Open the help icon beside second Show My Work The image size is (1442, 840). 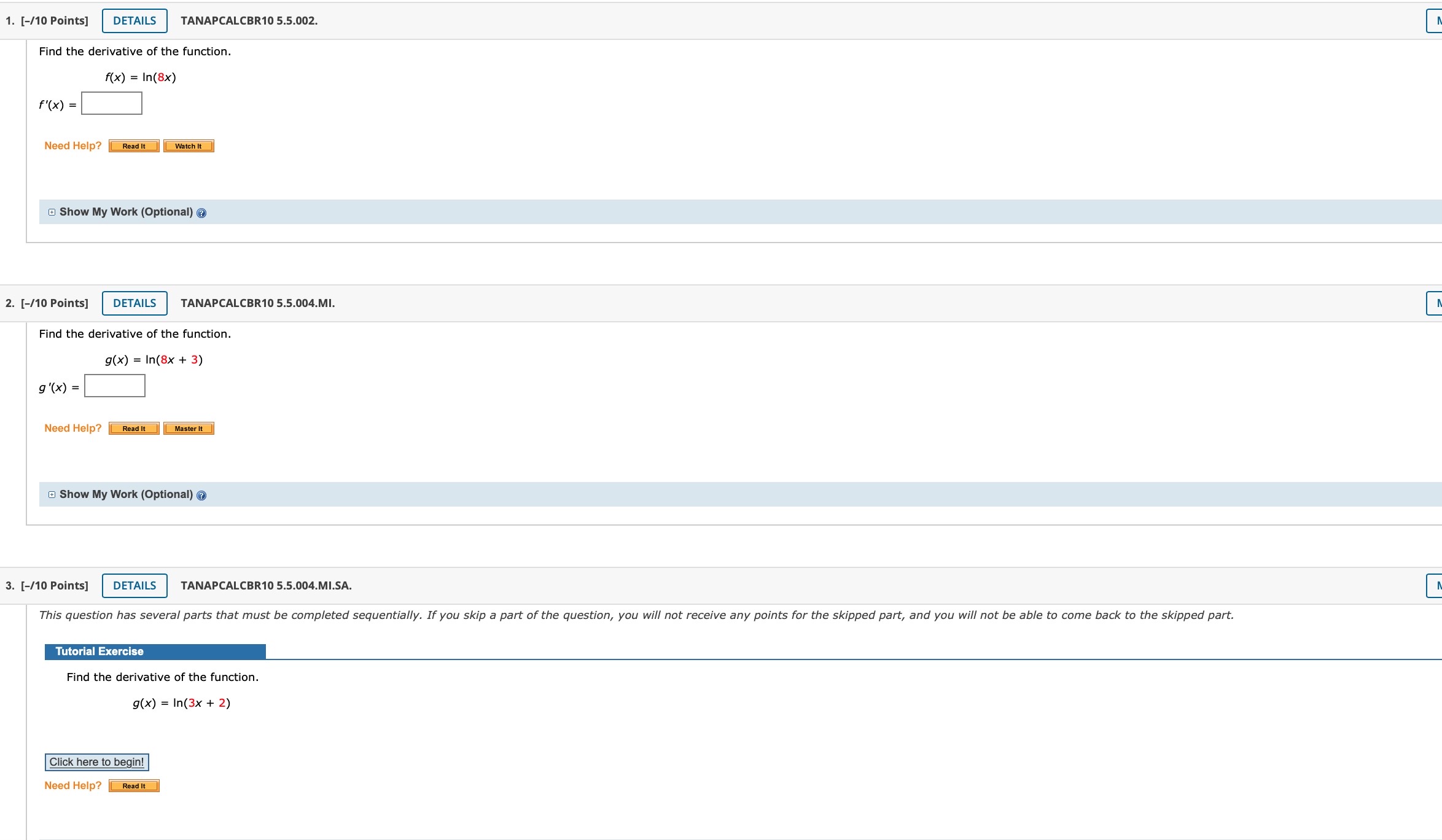coord(201,495)
